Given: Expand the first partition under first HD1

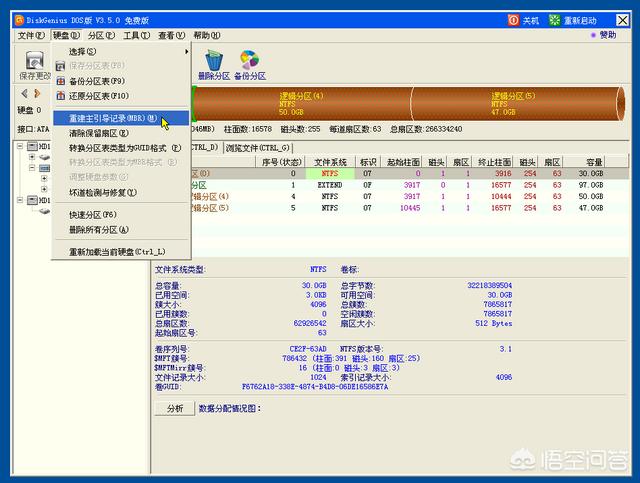Looking at the screenshot, I should (x=32, y=157).
